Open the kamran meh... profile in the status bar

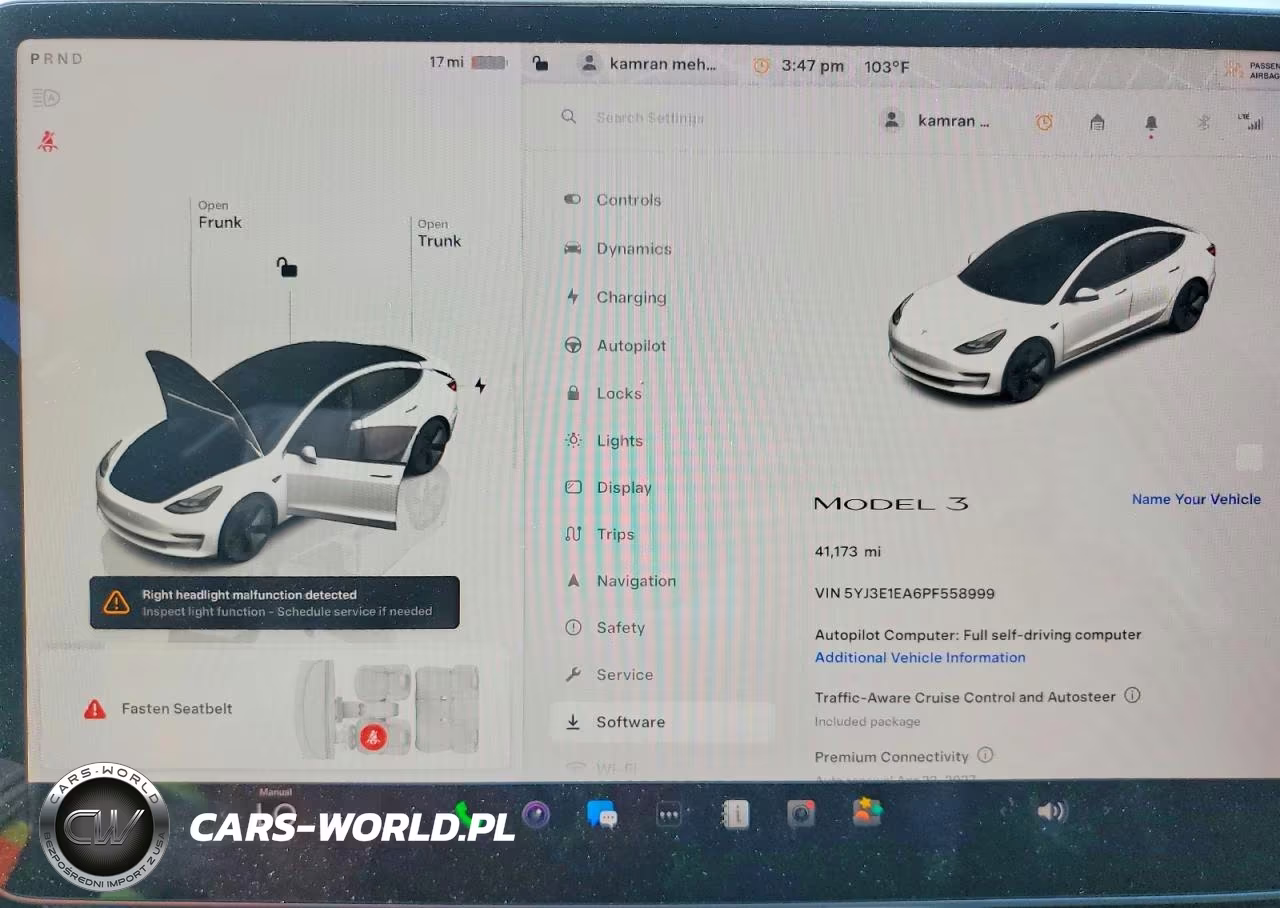(649, 64)
